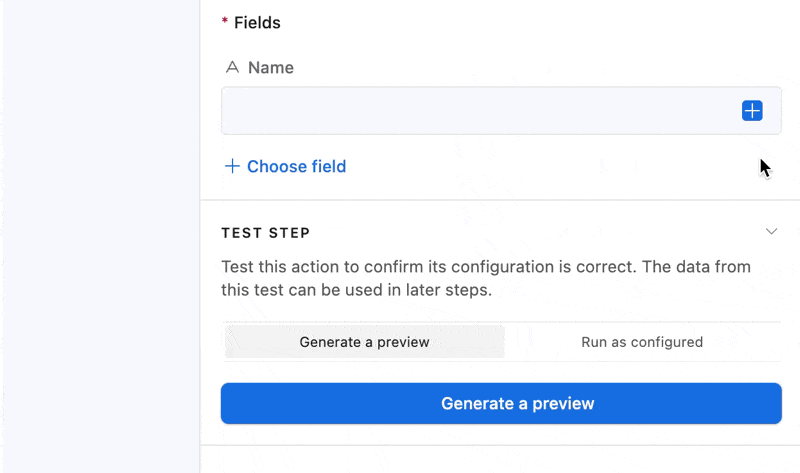The height and width of the screenshot is (473, 800).
Task: Click the "used in later steps" text line
Action: tap(357, 290)
